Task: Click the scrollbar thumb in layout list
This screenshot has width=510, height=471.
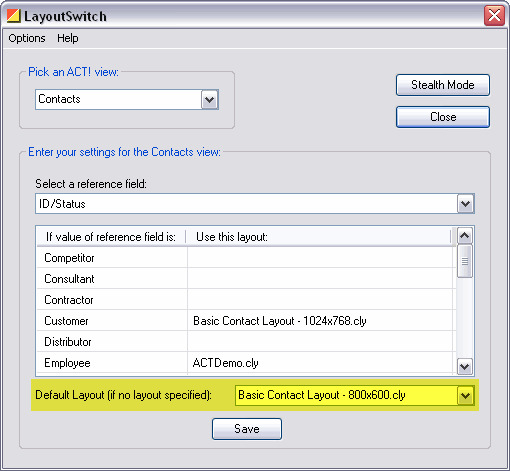Action: [x=465, y=261]
